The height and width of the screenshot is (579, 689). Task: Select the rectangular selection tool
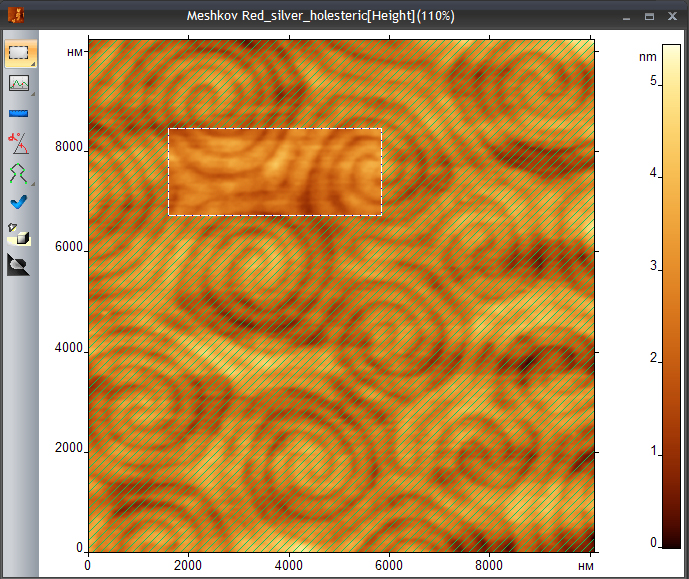coord(19,53)
